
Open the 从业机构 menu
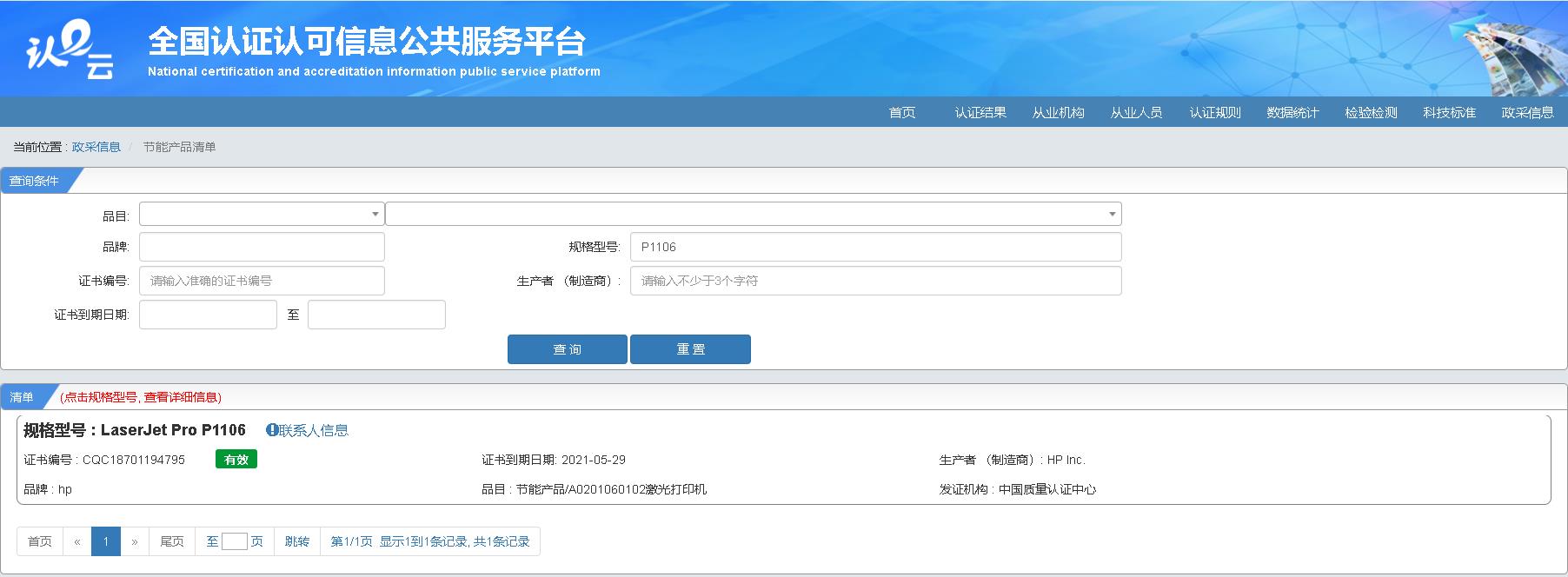(1059, 113)
